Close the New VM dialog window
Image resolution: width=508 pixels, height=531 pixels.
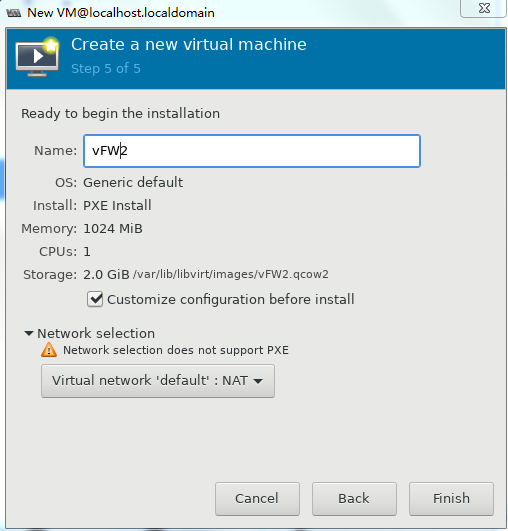(x=484, y=8)
